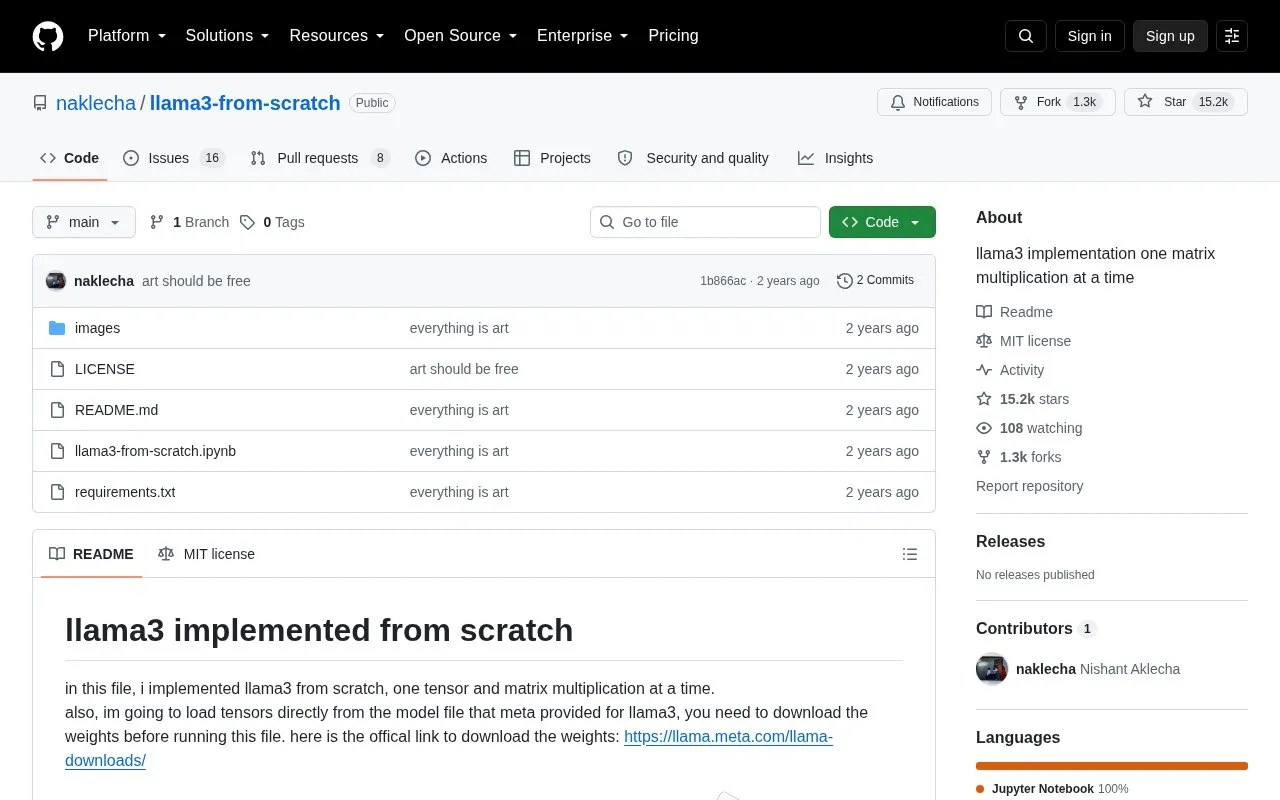The image size is (1280, 800).
Task: Open the GitHub home logo
Action: coord(48,36)
